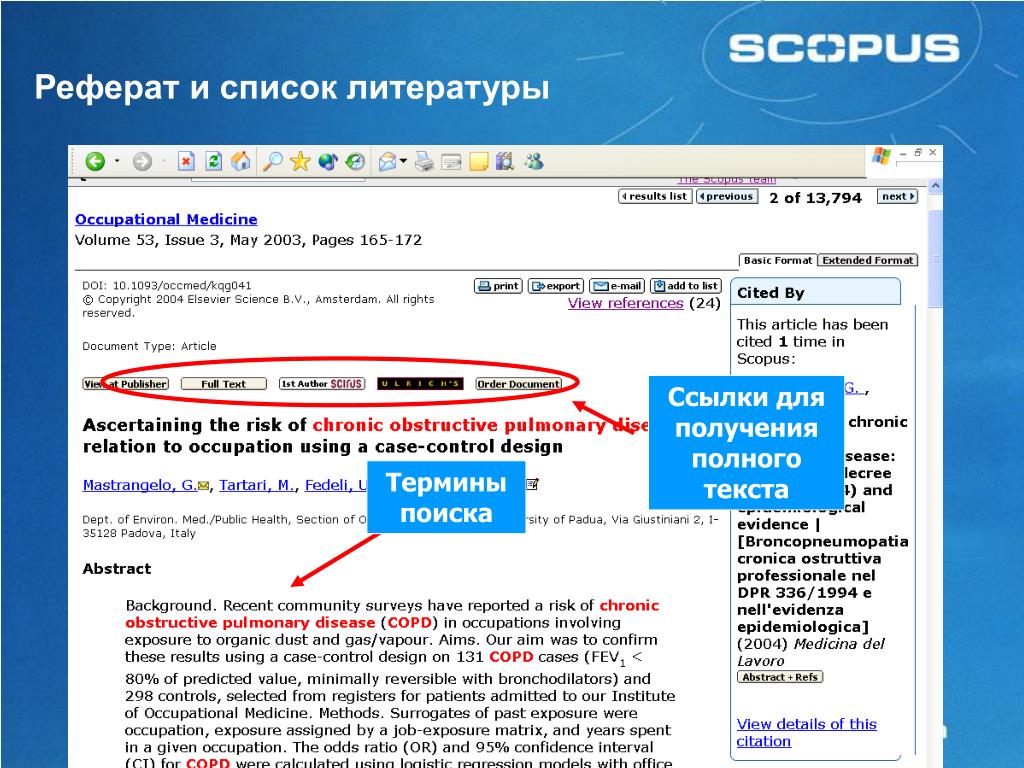Click the vertical scrollbar up arrow
This screenshot has height=768, width=1024.
pyautogui.click(x=935, y=186)
